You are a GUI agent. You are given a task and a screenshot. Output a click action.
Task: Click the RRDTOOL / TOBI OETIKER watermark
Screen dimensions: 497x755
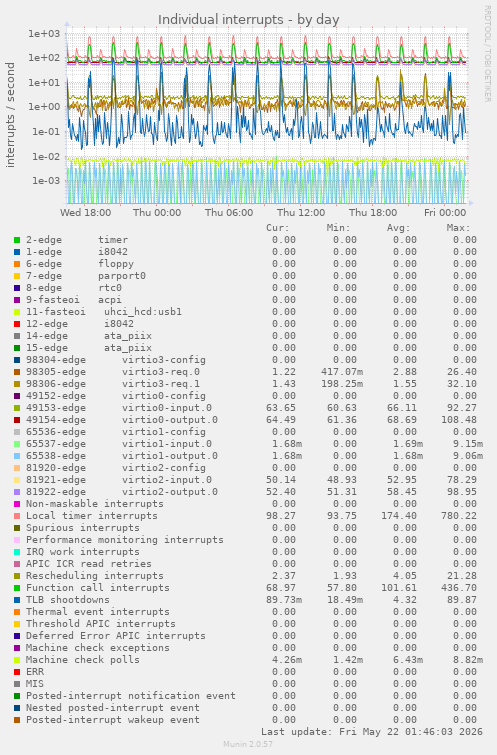tap(487, 54)
